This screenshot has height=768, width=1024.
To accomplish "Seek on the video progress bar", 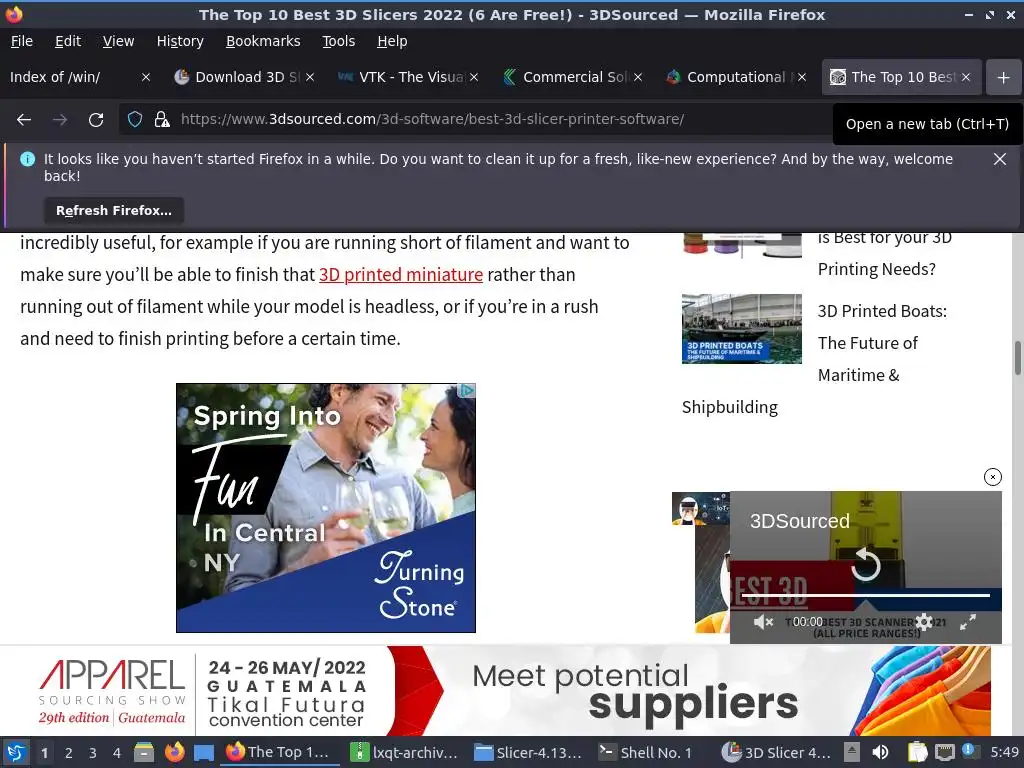I will tap(866, 596).
